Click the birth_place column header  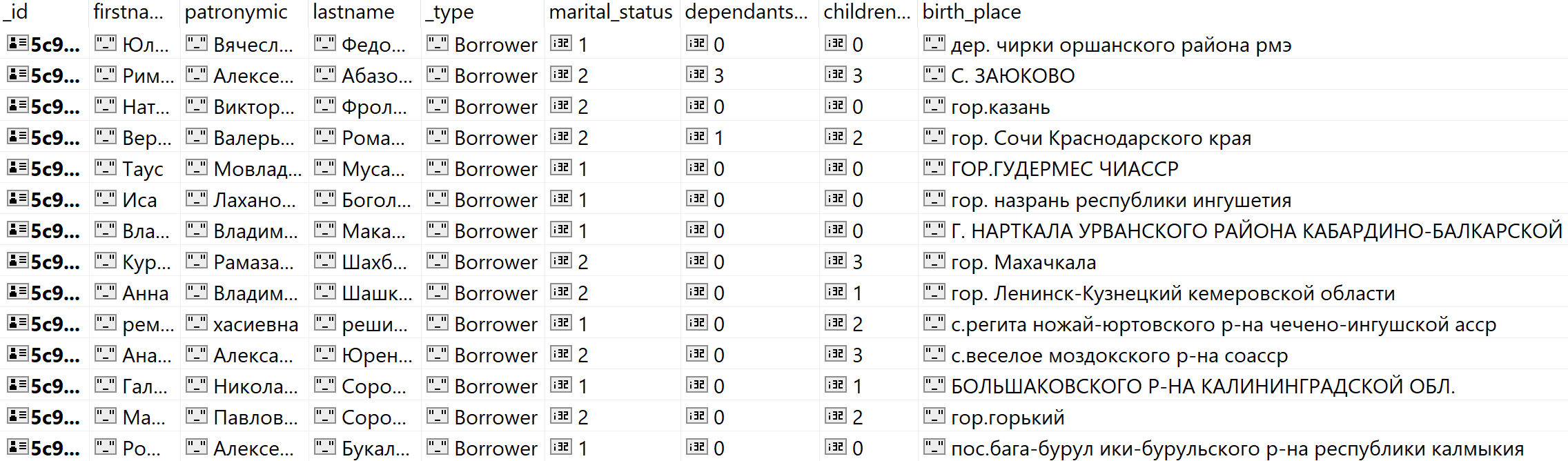point(971,12)
